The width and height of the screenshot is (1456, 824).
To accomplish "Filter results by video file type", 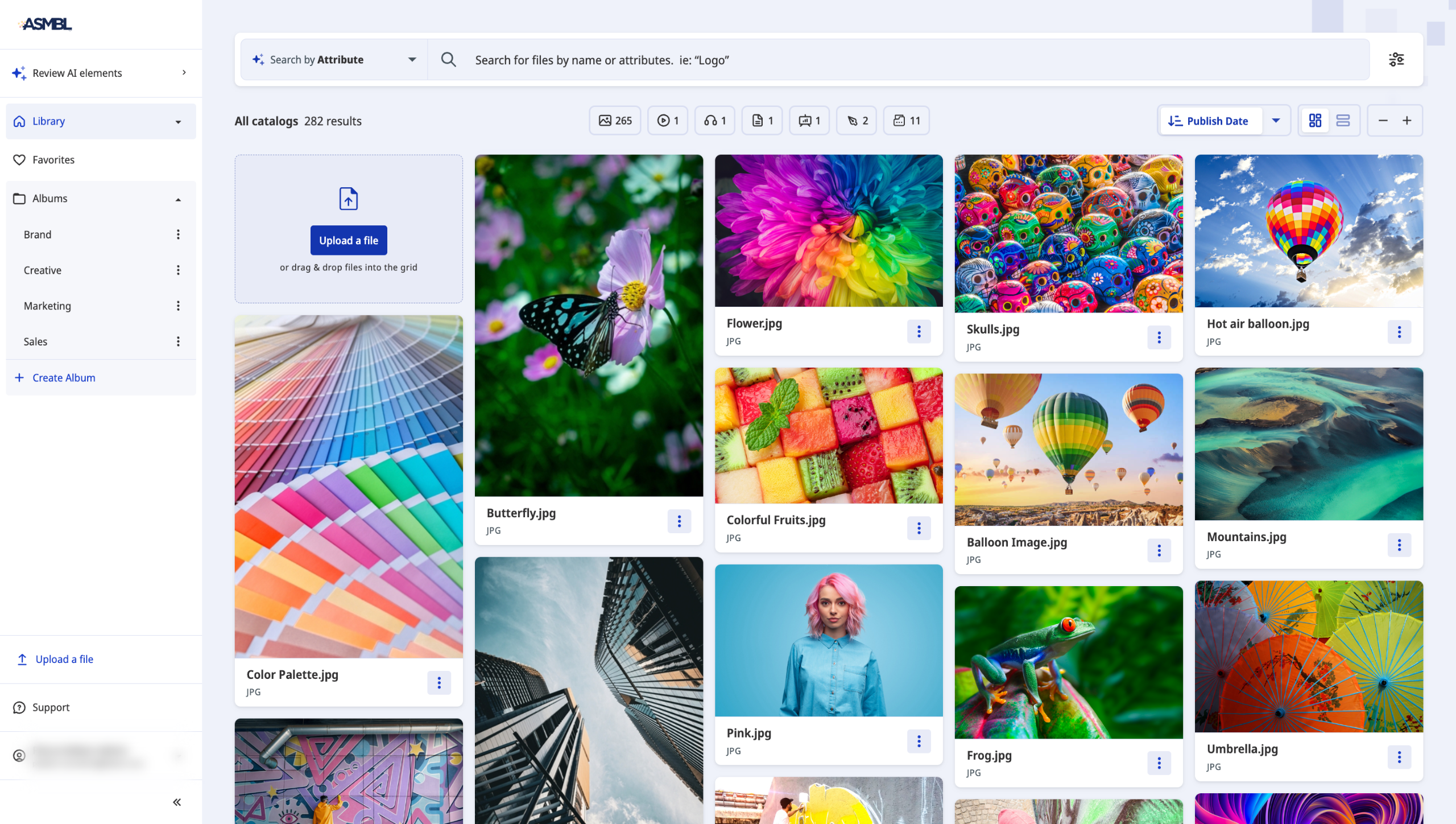I will (668, 121).
